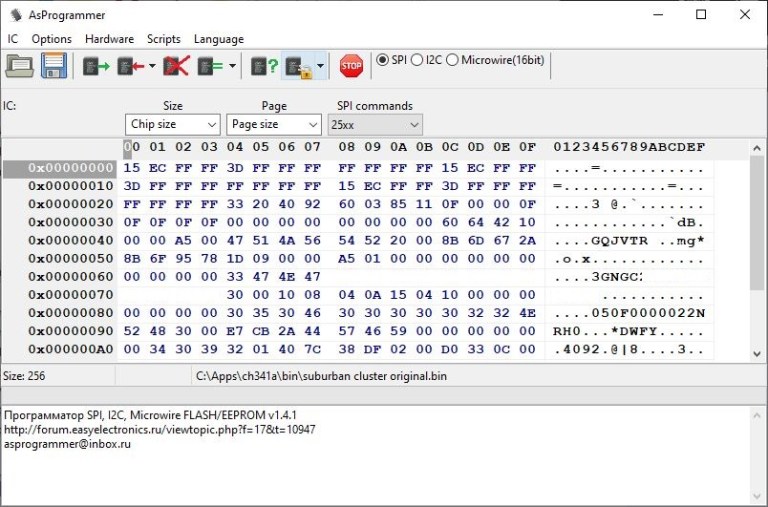Expand the Write IC dropdown arrow
768x507 pixels.
(152, 66)
